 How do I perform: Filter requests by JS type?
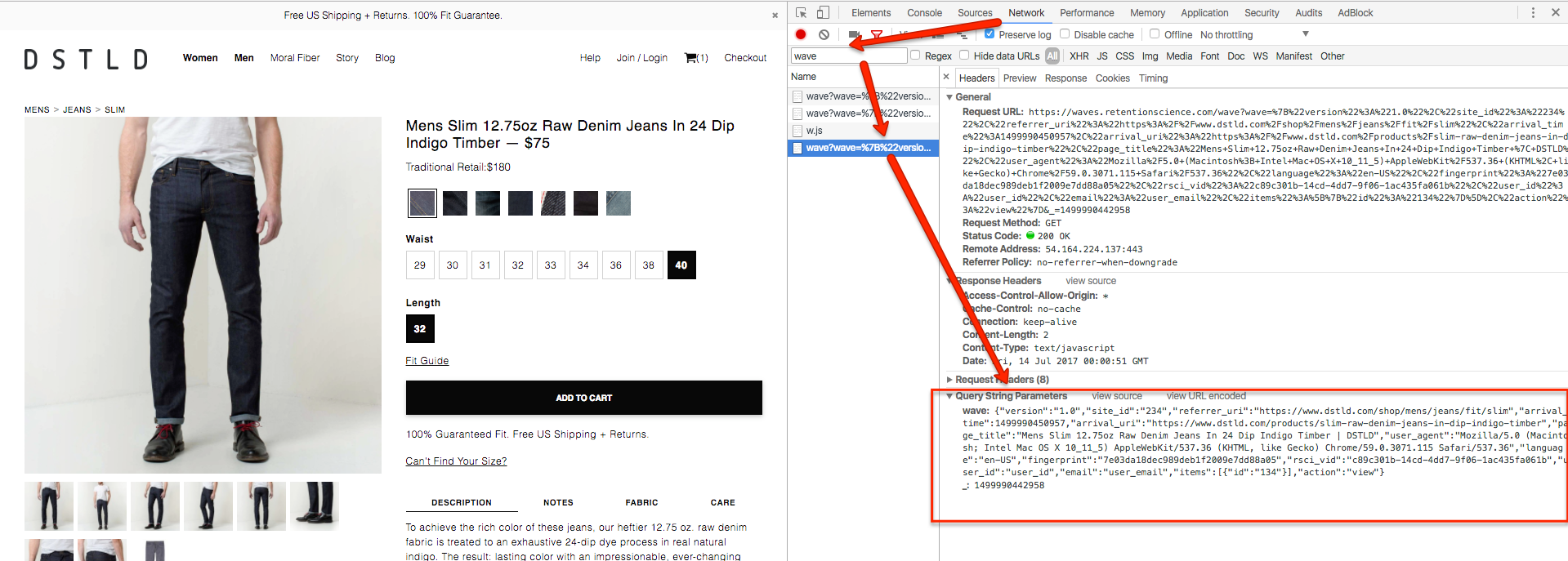click(1102, 56)
